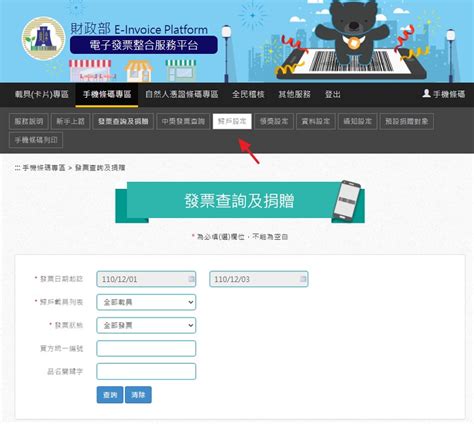Open the end date calendar icon
Image resolution: width=474 pixels, height=424 pixels.
pyautogui.click(x=303, y=279)
